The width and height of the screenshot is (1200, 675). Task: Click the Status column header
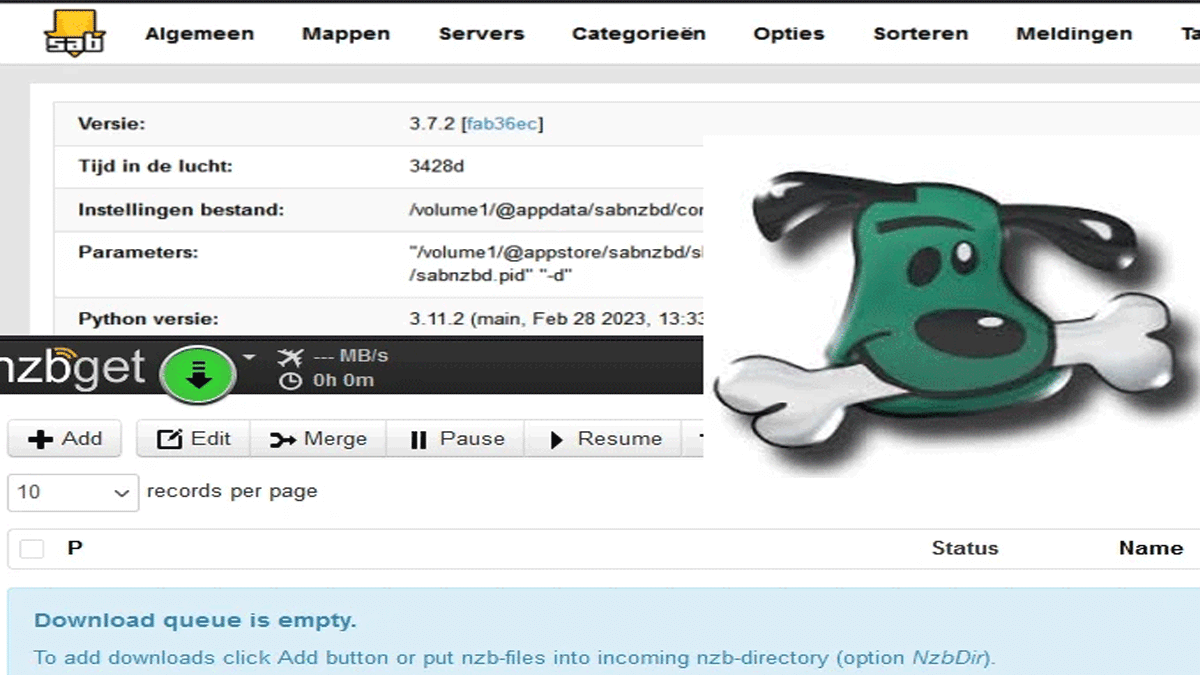pos(964,548)
